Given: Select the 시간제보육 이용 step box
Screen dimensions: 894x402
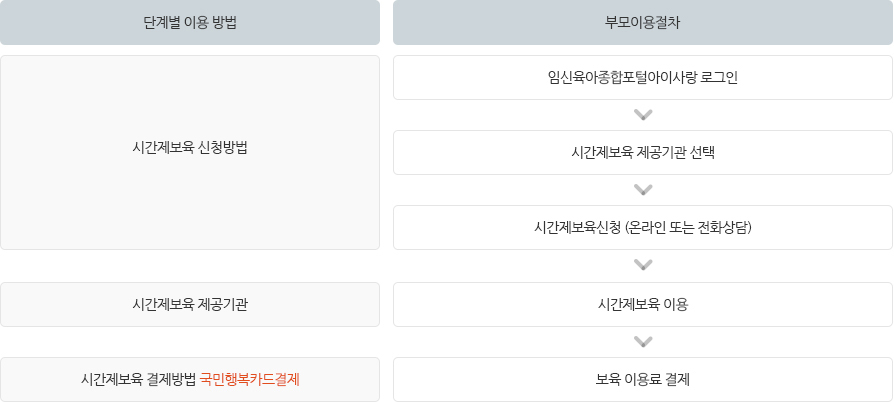Looking at the screenshot, I should [643, 304].
